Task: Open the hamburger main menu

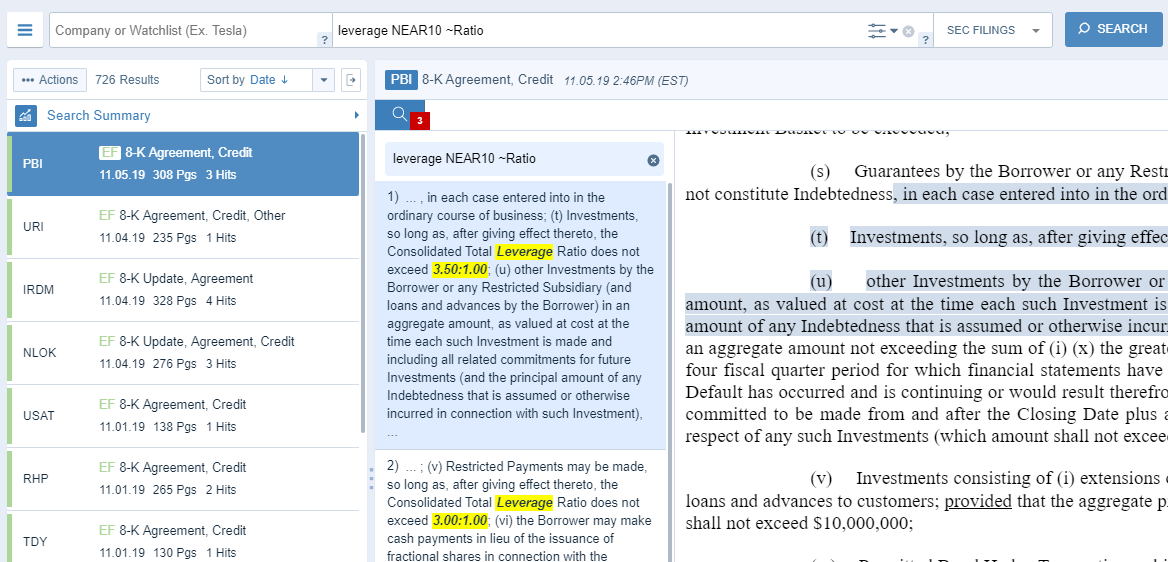Action: coord(25,30)
